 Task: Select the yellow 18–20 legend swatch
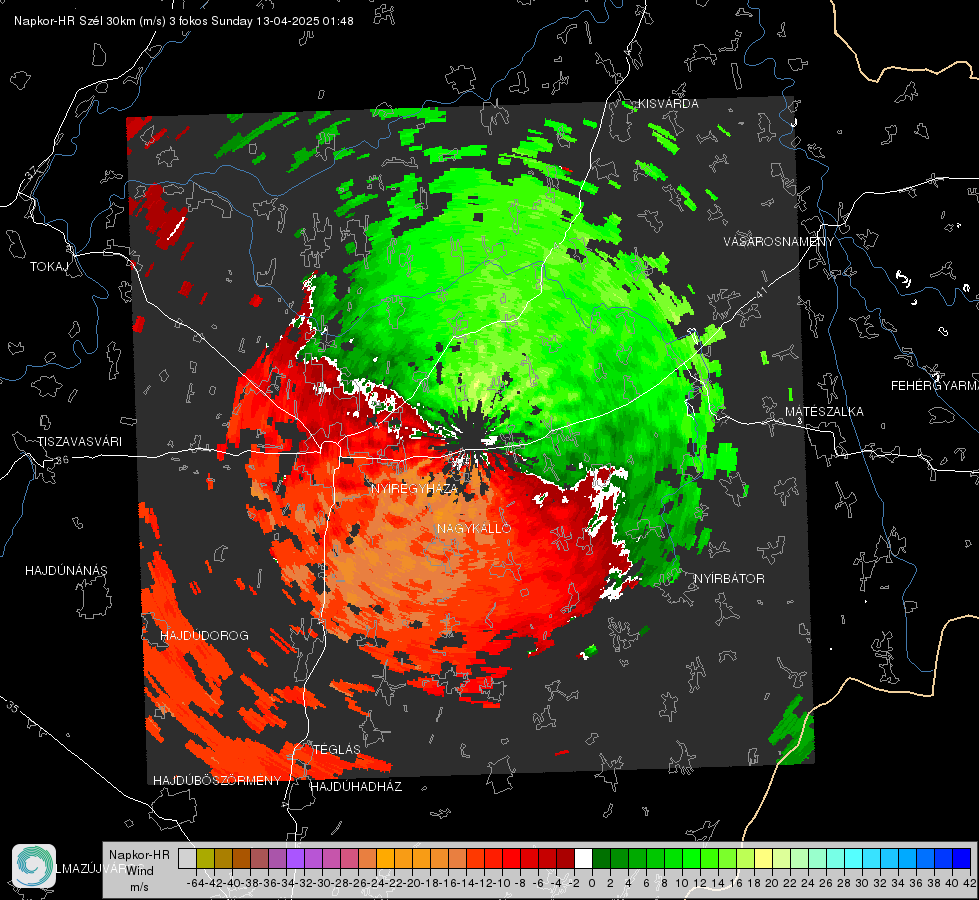pyautogui.click(x=764, y=858)
